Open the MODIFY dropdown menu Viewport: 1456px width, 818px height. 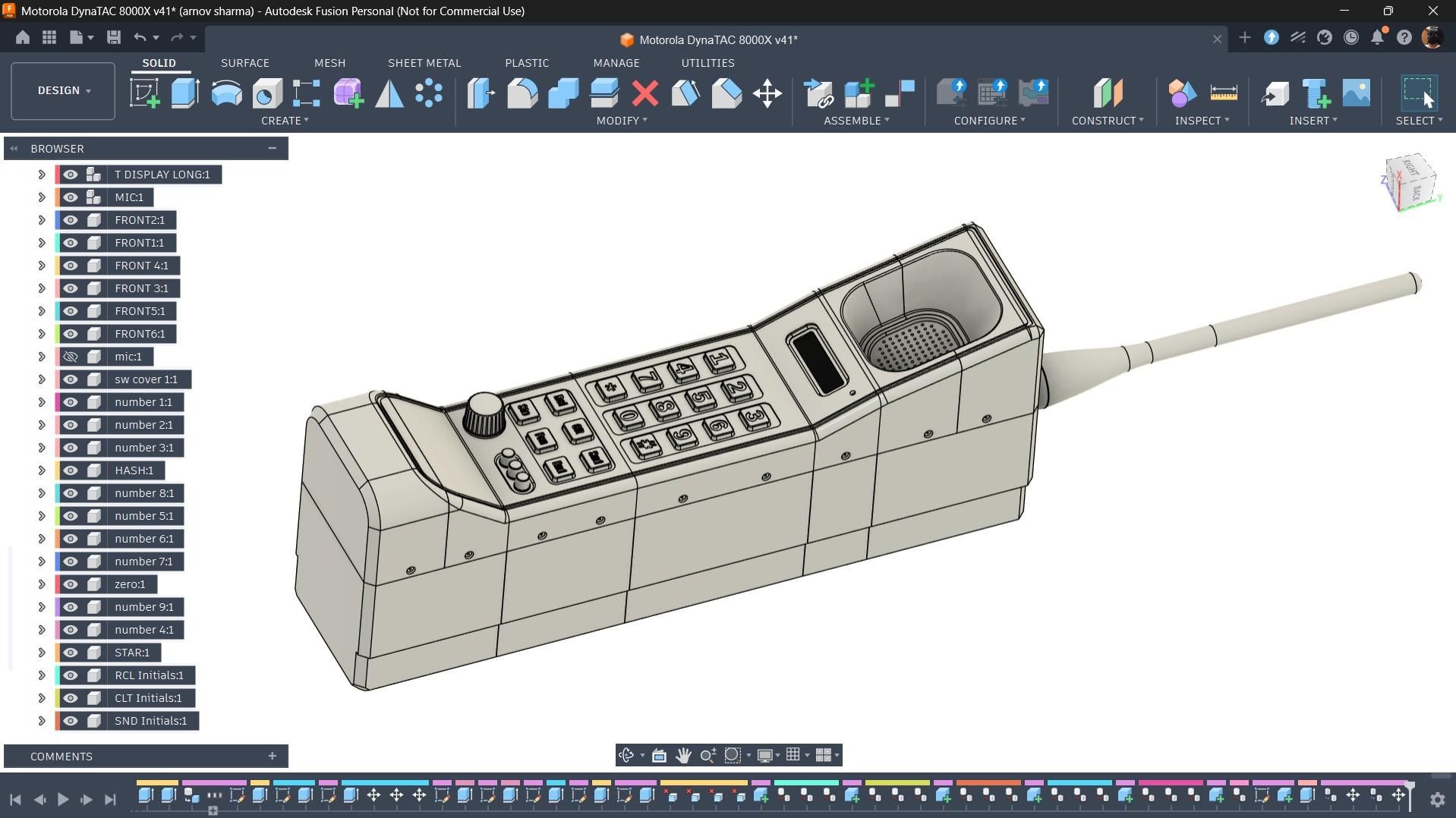622,121
